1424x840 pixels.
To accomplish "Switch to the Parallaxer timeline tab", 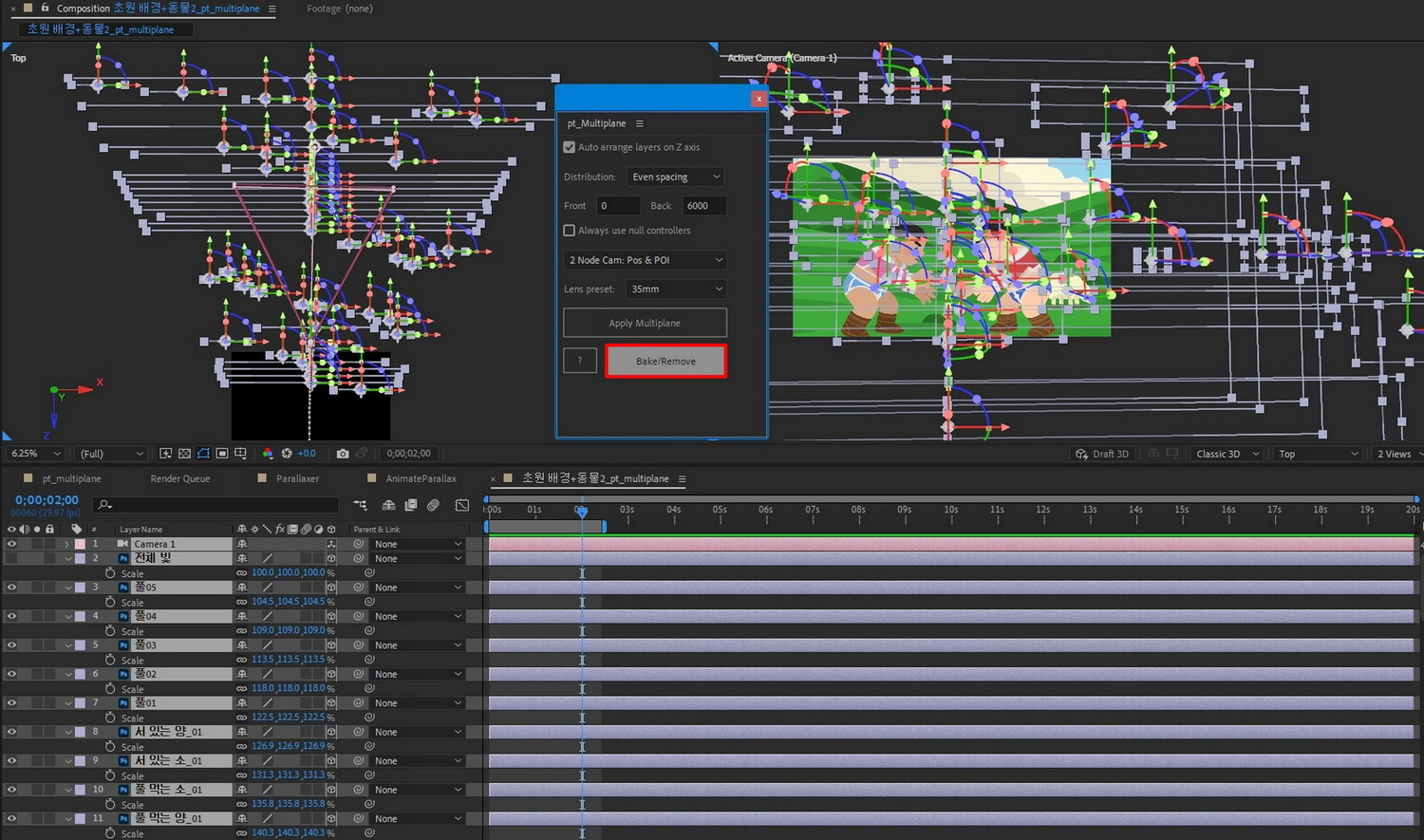I will pos(297,479).
